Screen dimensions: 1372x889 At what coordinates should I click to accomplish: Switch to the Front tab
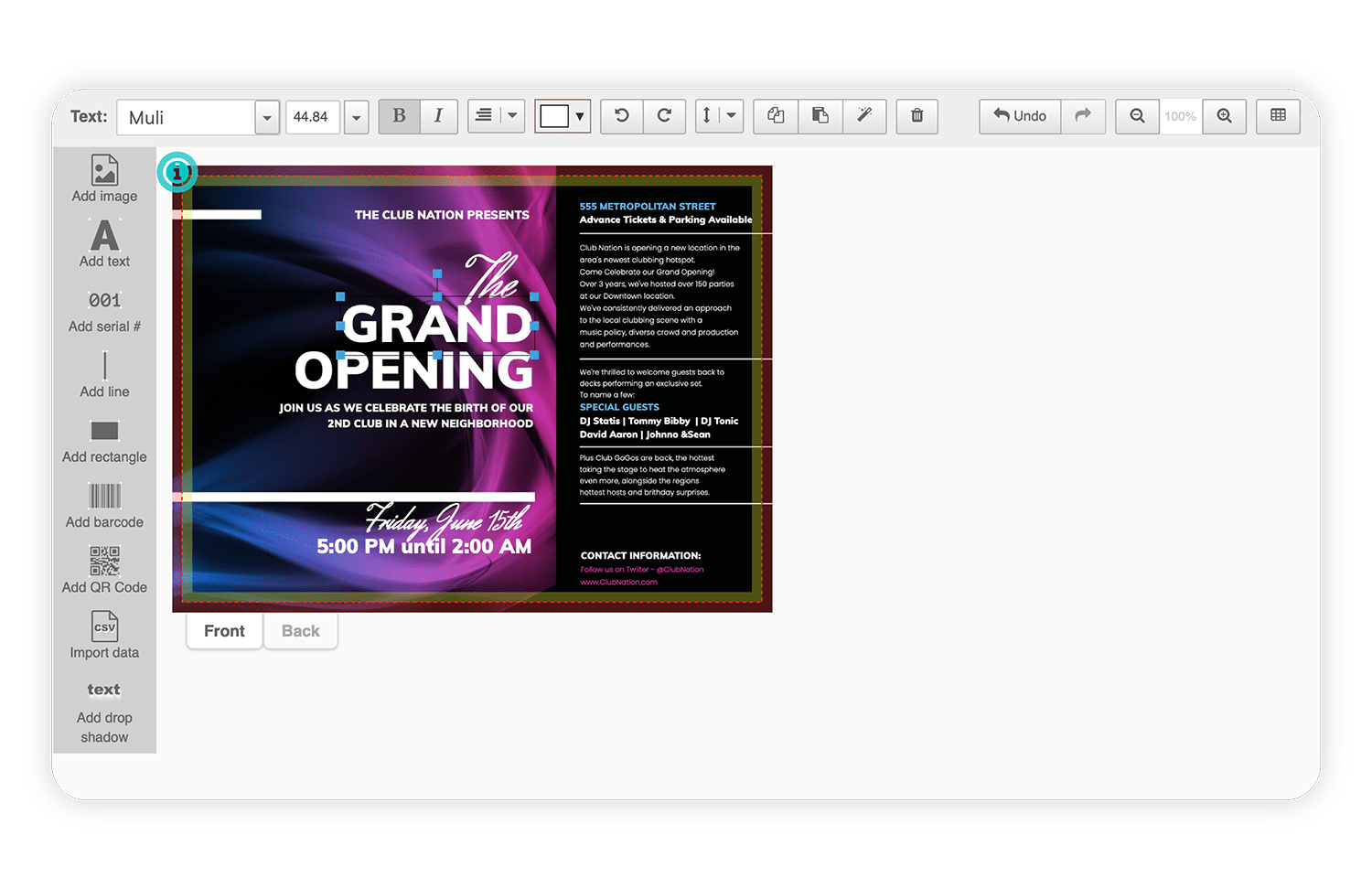point(224,631)
